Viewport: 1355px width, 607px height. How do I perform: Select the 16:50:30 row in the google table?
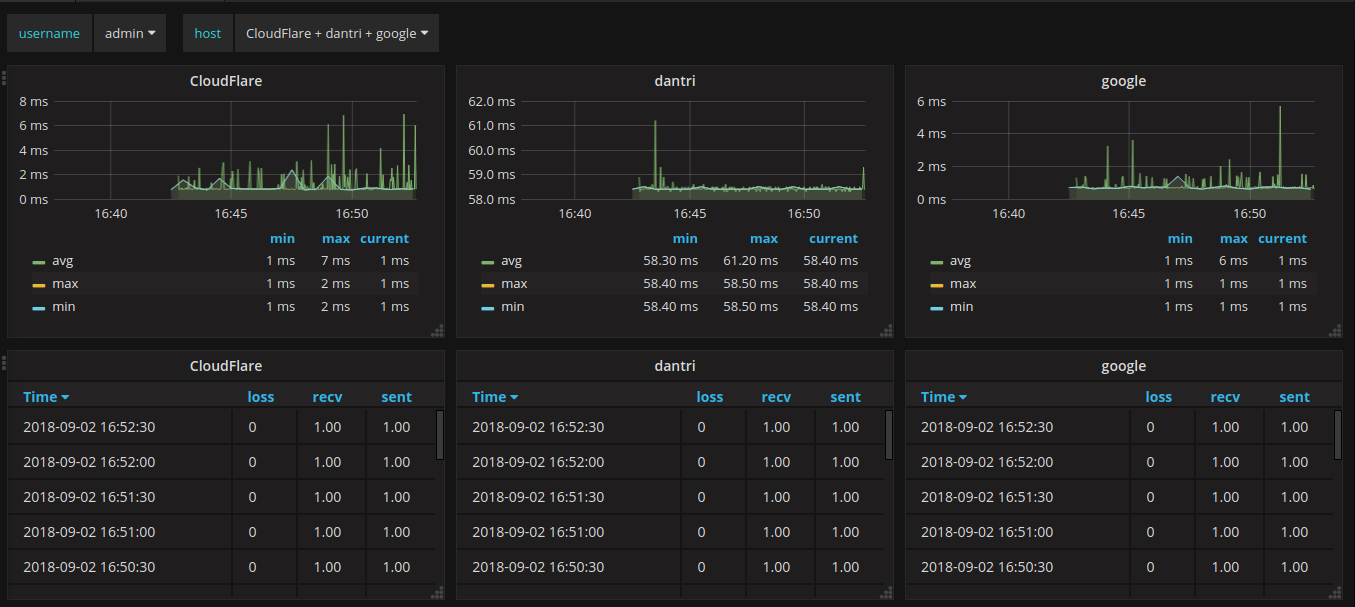[1119, 567]
